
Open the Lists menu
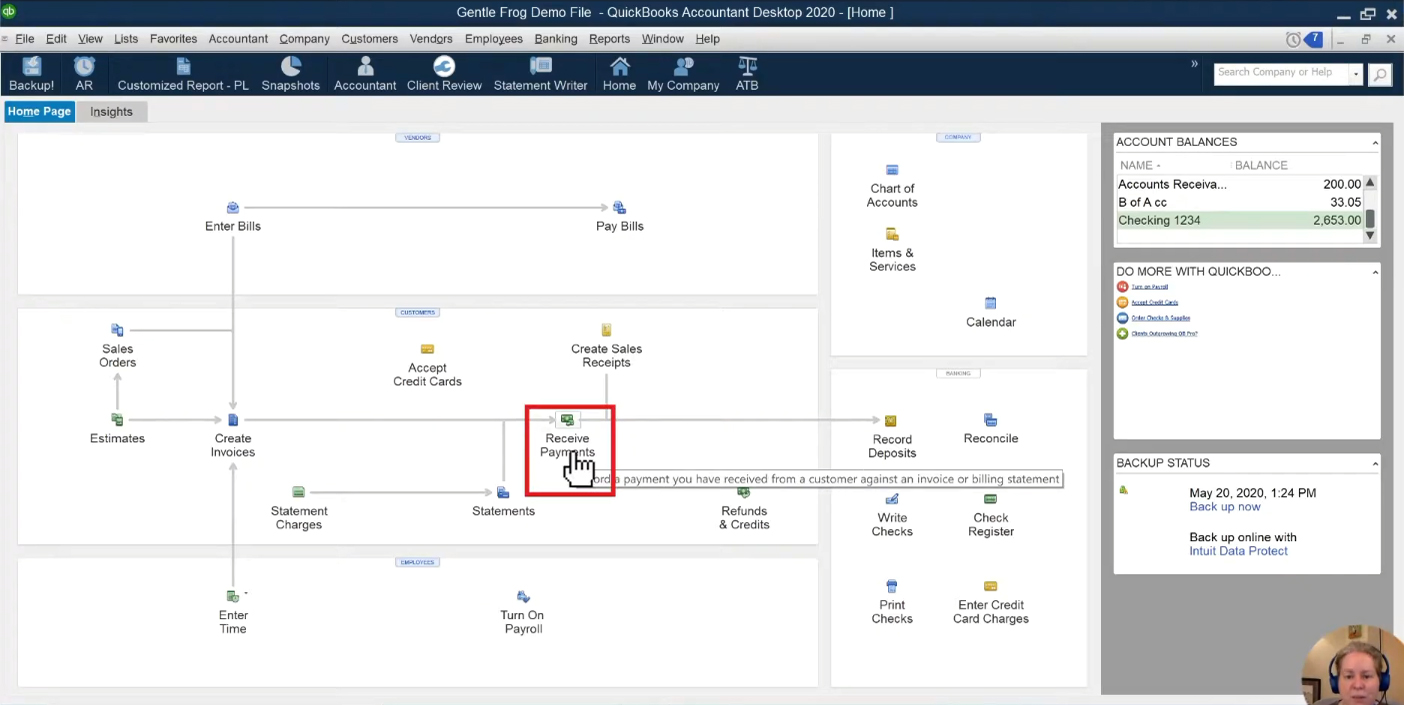(x=126, y=39)
